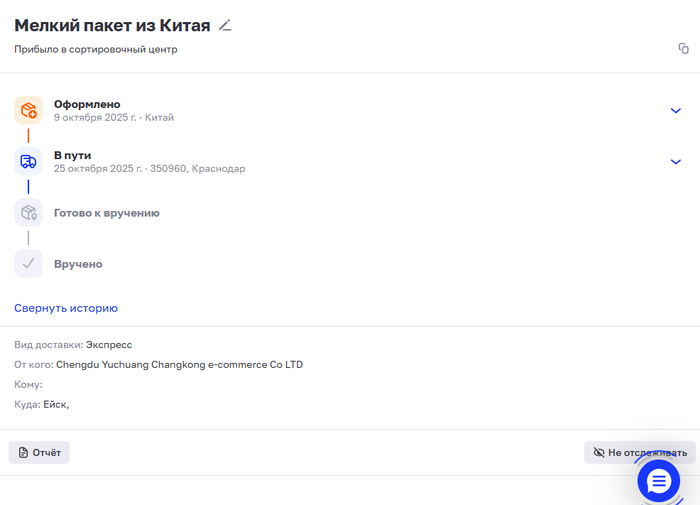Click the blue В пути truck icon
The image size is (700, 505).
click(28, 161)
